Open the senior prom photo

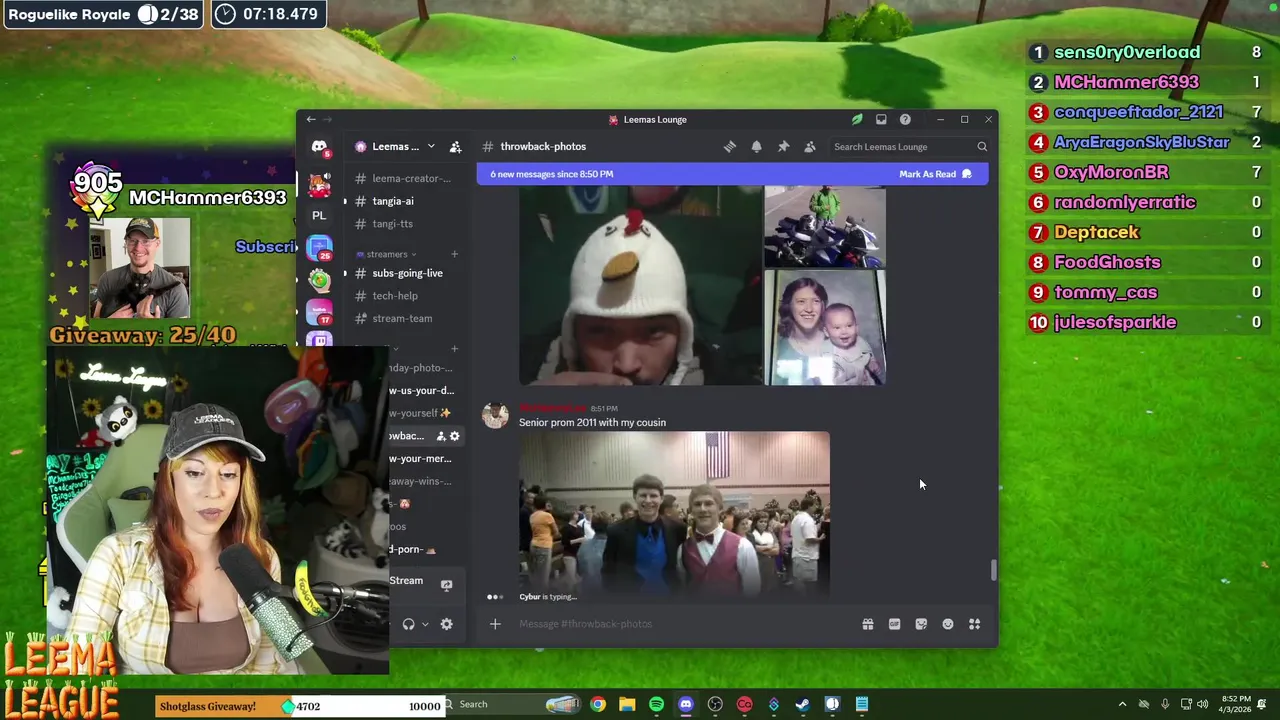pos(674,512)
